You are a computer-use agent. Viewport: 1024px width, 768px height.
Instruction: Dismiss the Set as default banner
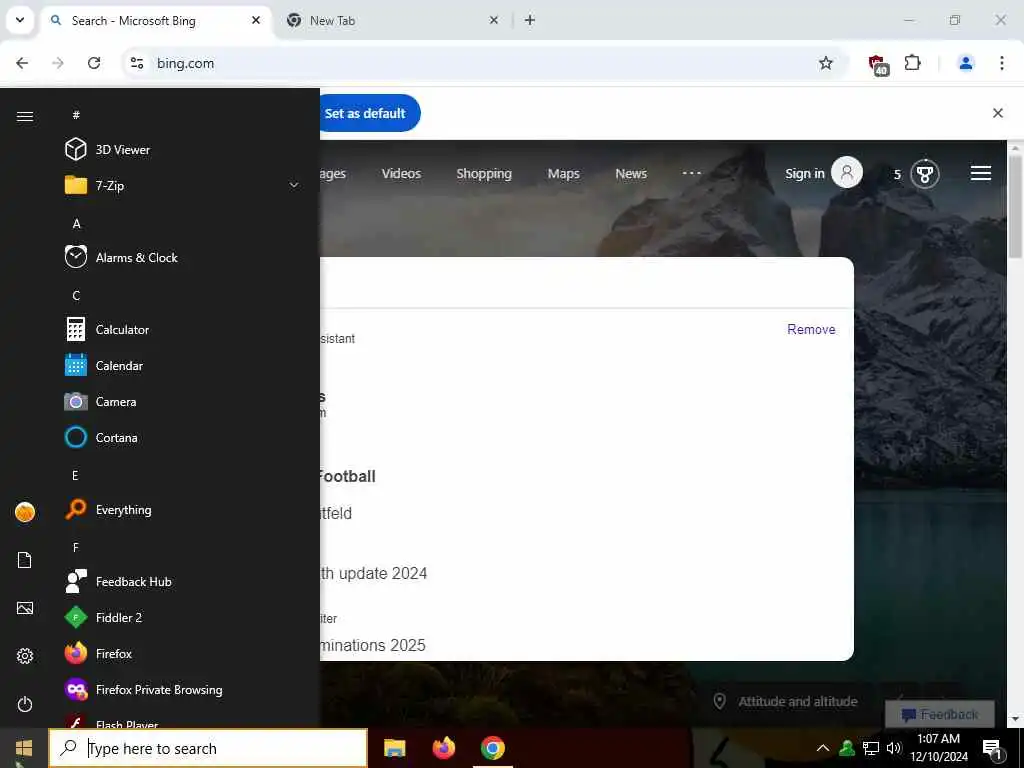pos(998,113)
